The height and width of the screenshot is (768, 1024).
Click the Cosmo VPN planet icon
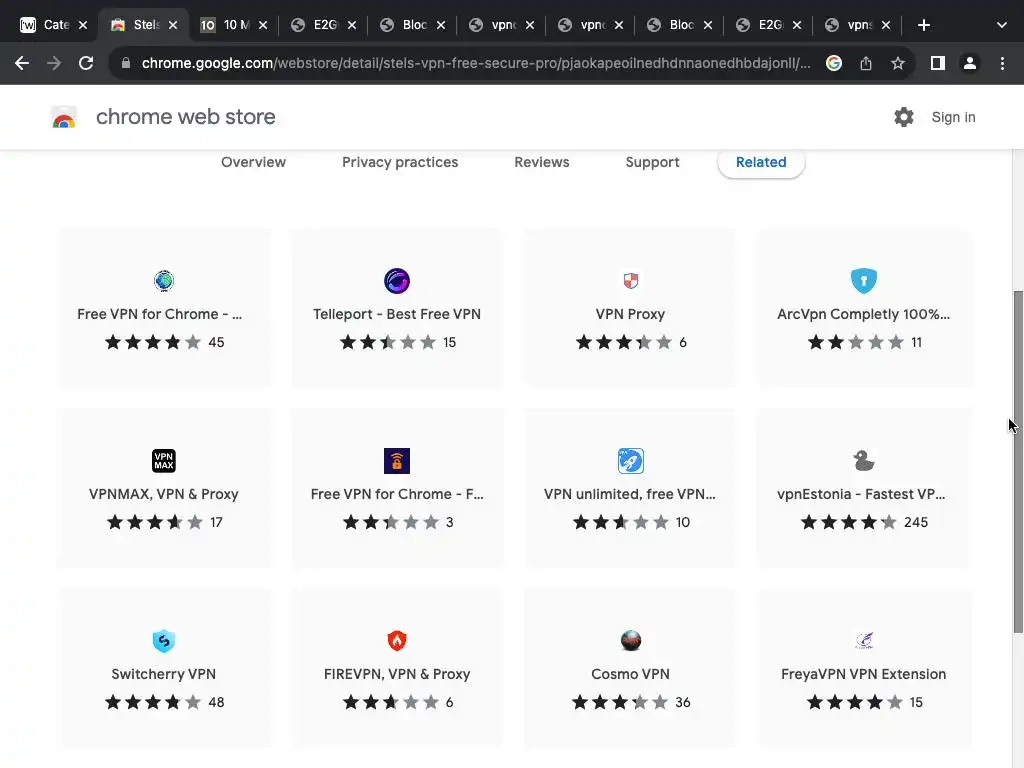(x=631, y=641)
